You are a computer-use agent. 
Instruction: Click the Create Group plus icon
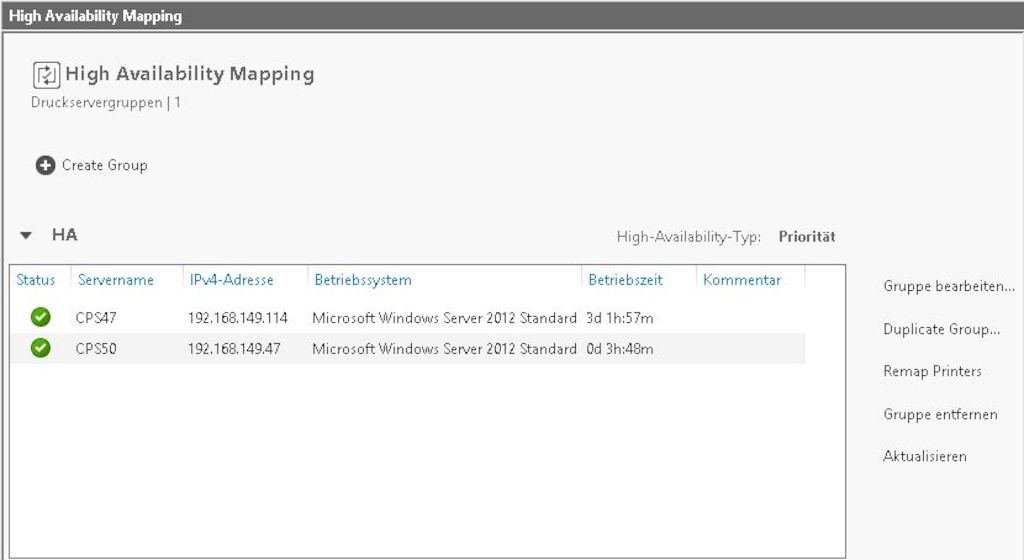[45, 166]
